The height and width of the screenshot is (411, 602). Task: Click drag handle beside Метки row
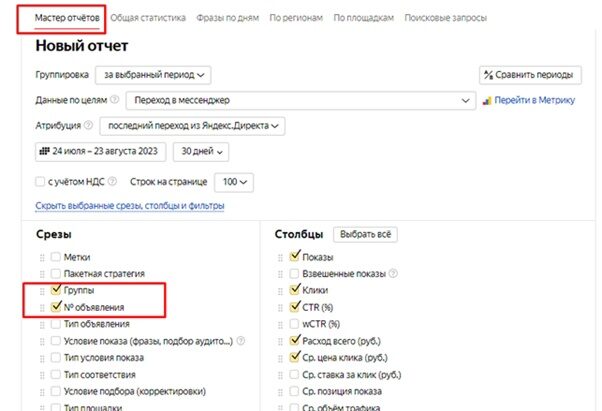[x=42, y=257]
